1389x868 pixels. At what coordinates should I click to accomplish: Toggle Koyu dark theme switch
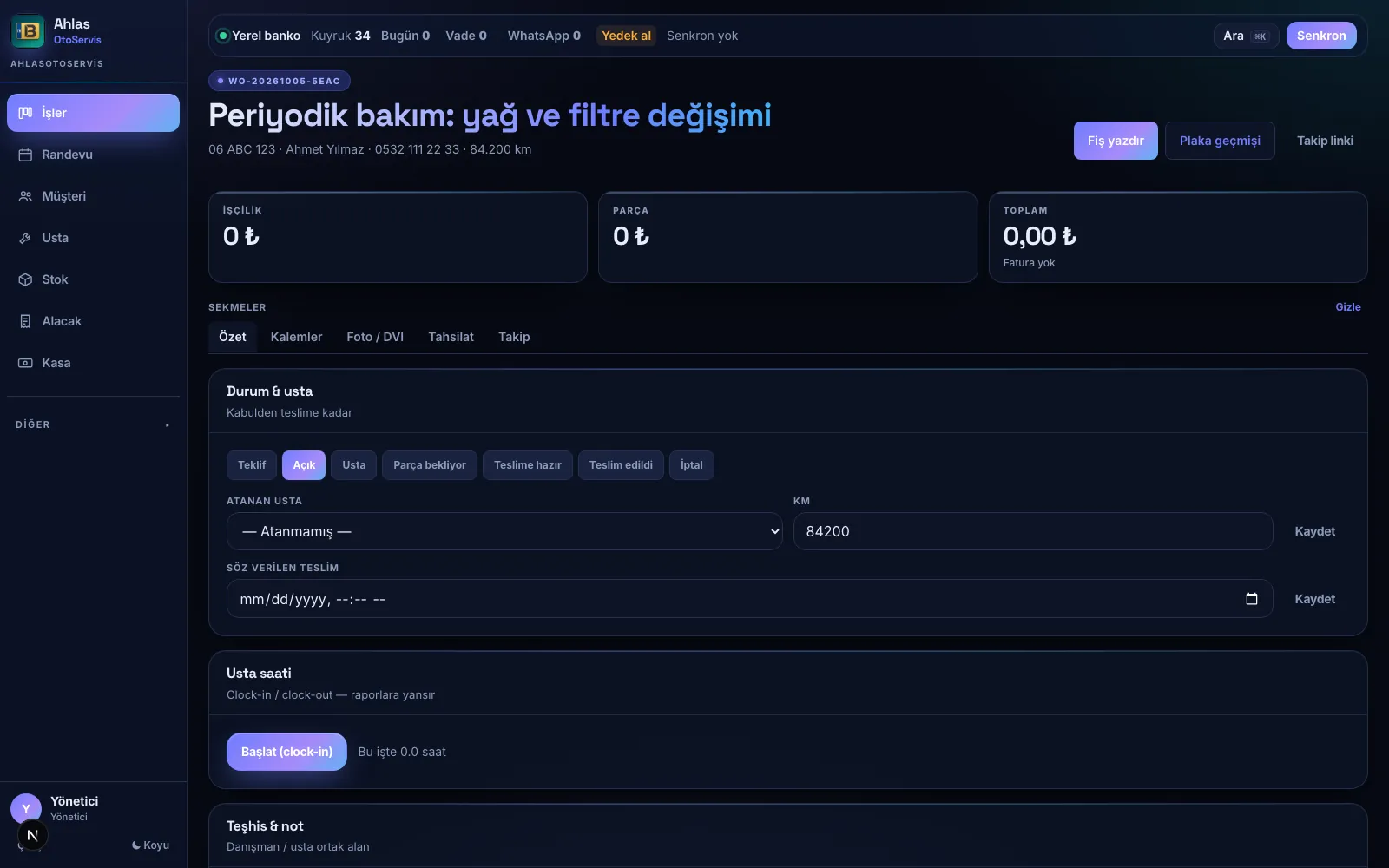point(150,845)
